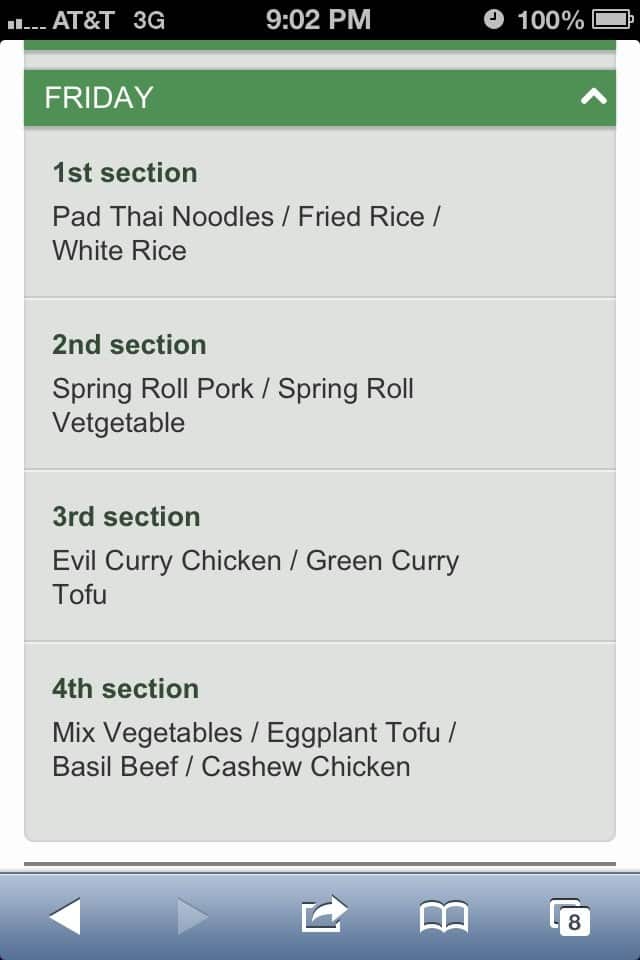Tap the Spring Roll Pork entry

pos(153,389)
